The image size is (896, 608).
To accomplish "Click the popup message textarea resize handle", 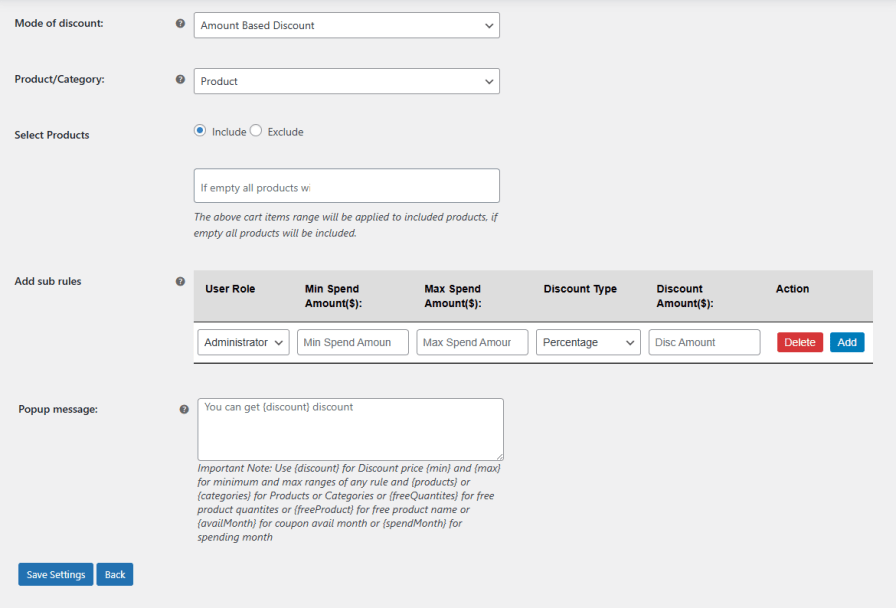I will (x=499, y=456).
